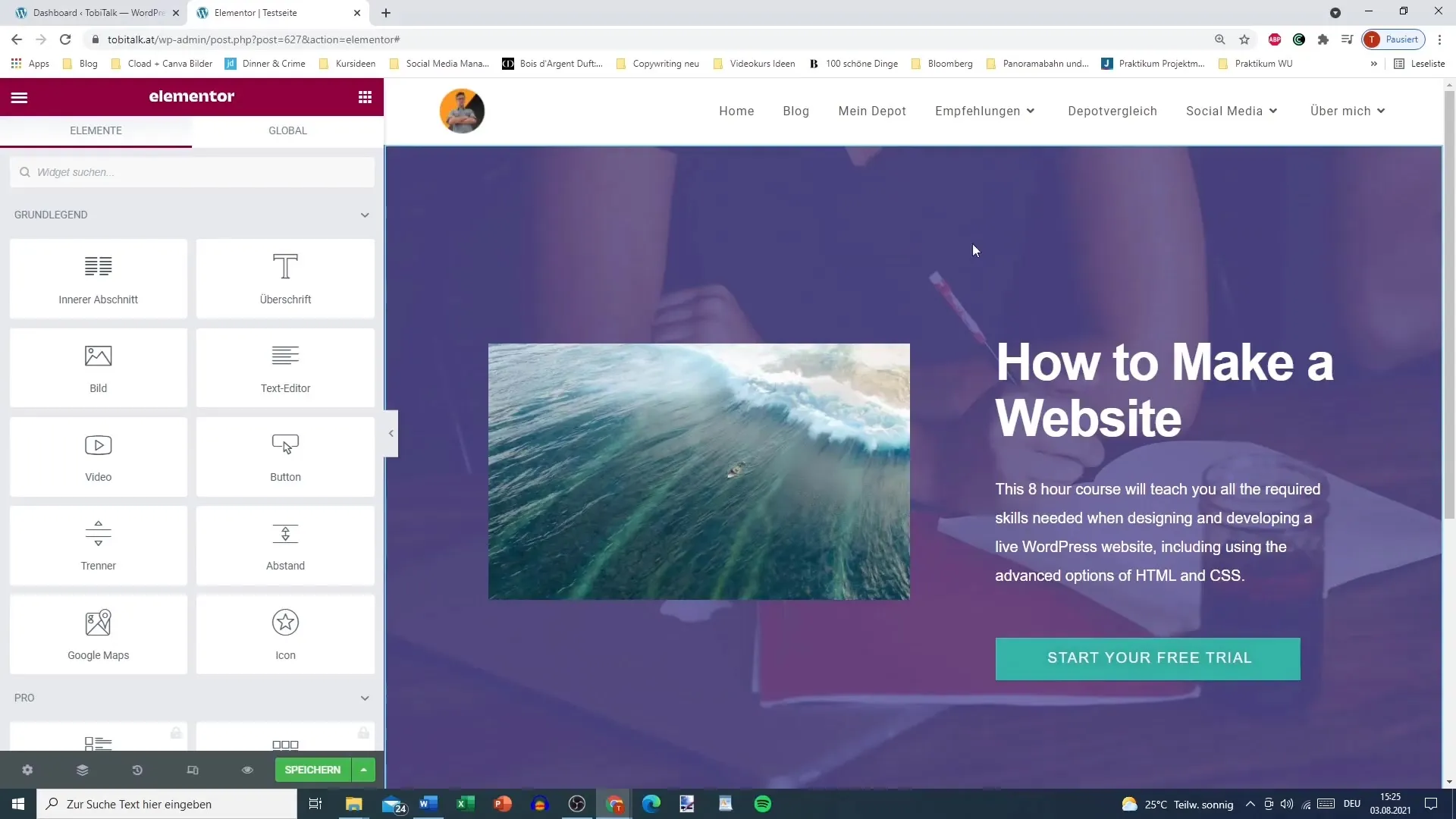Expand the PRO elements section
The width and height of the screenshot is (1456, 819).
click(x=365, y=697)
